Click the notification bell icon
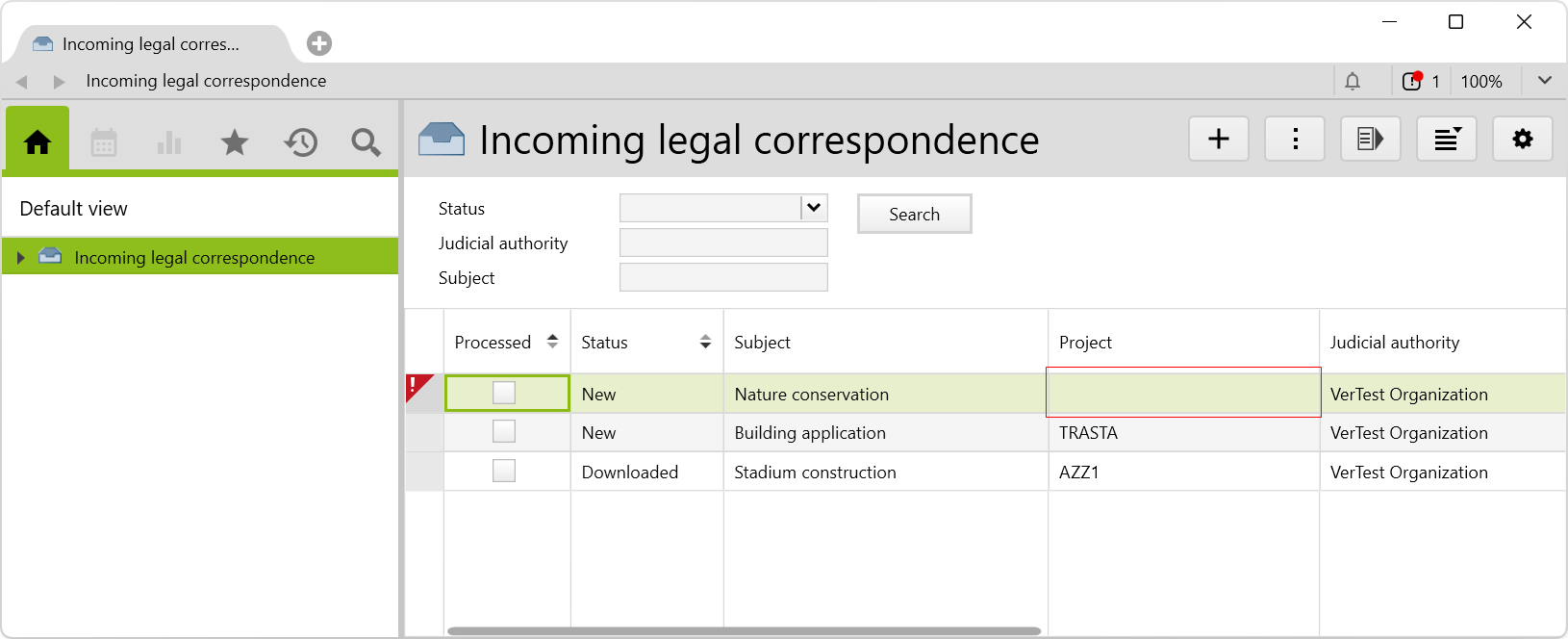 pos(1353,82)
